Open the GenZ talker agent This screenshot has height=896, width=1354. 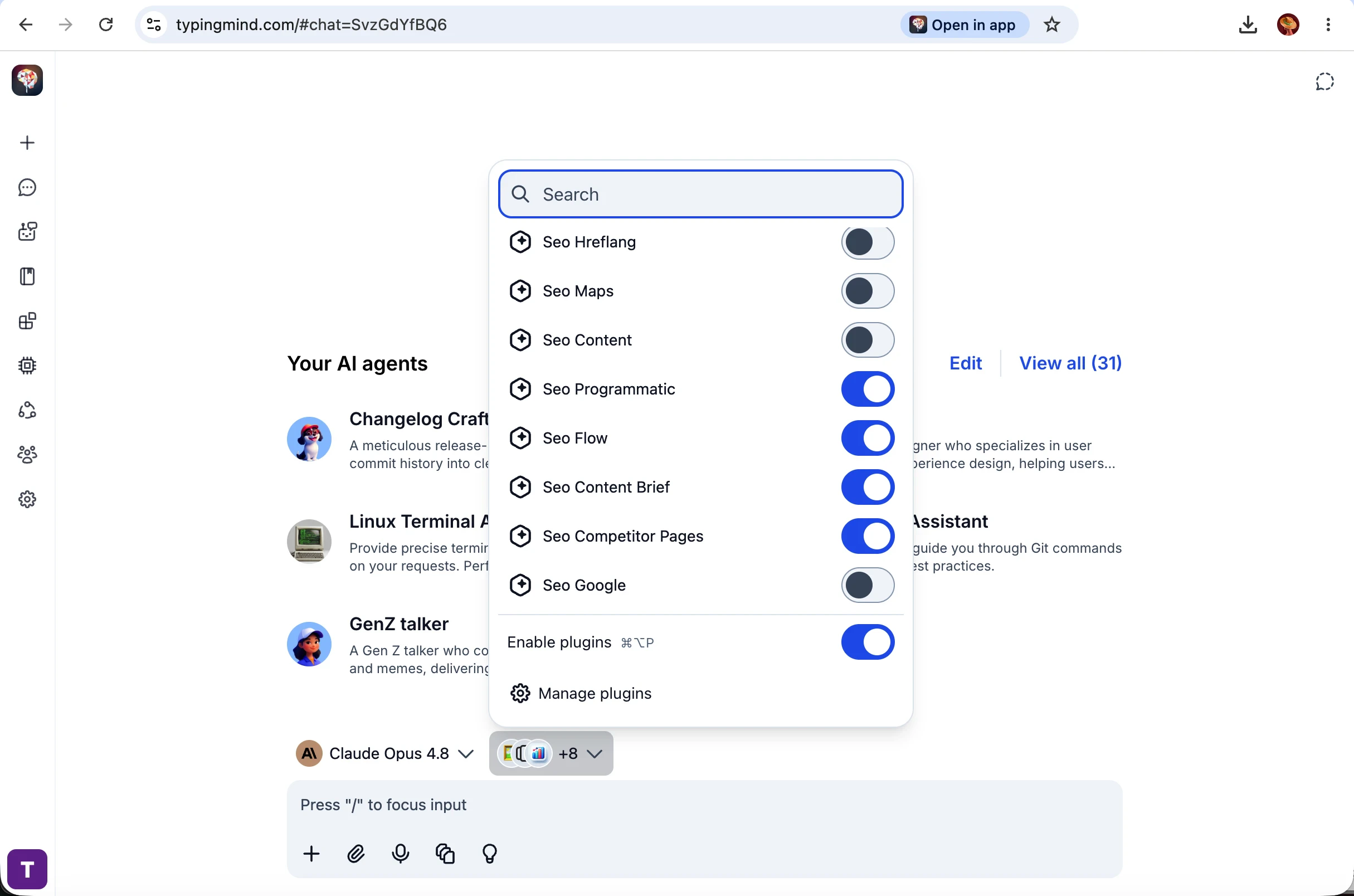pyautogui.click(x=399, y=624)
